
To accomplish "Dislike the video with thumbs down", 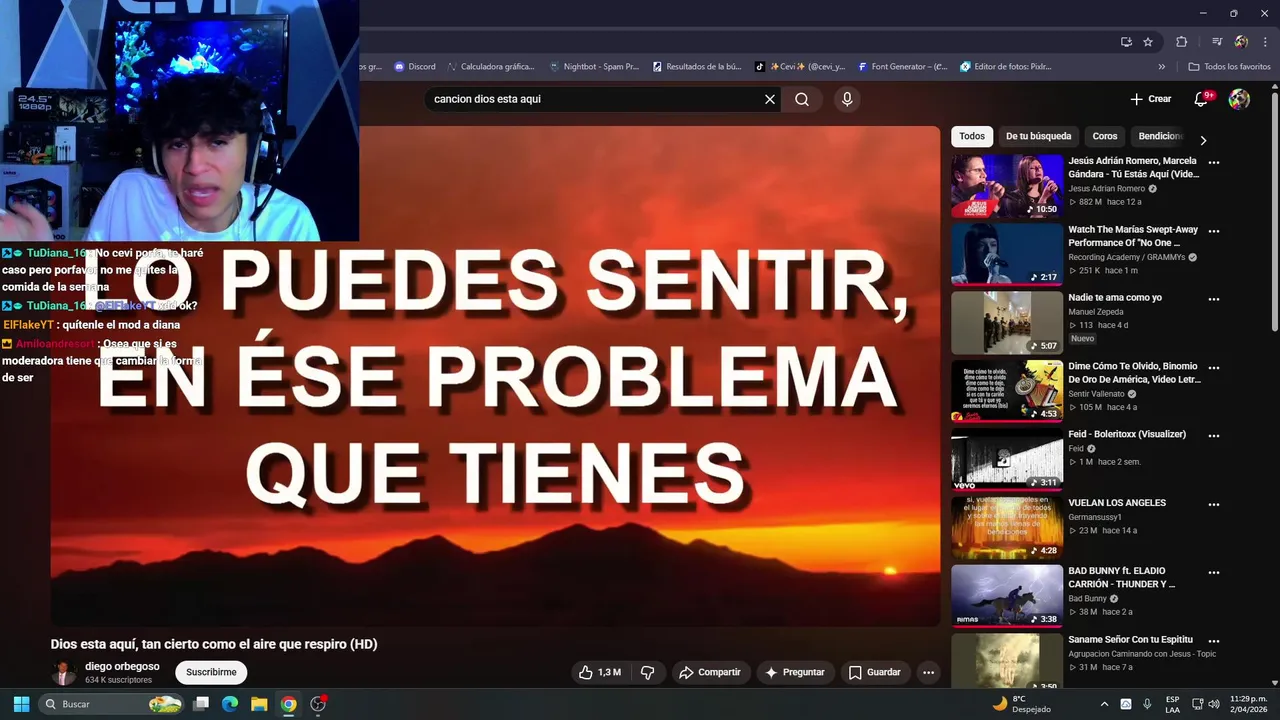I will 647,672.
